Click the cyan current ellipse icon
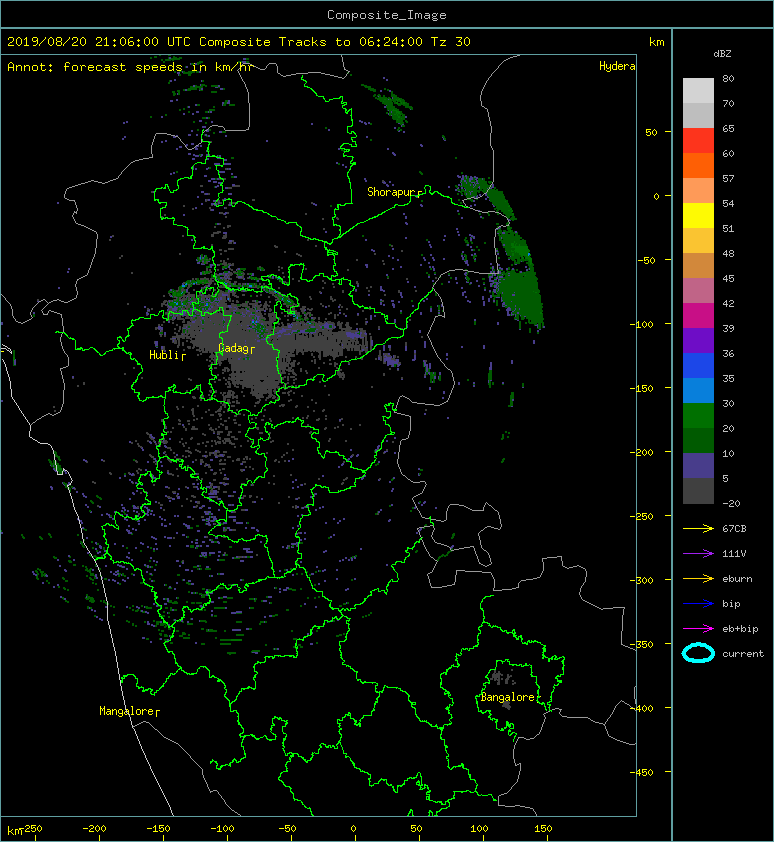 (x=698, y=654)
